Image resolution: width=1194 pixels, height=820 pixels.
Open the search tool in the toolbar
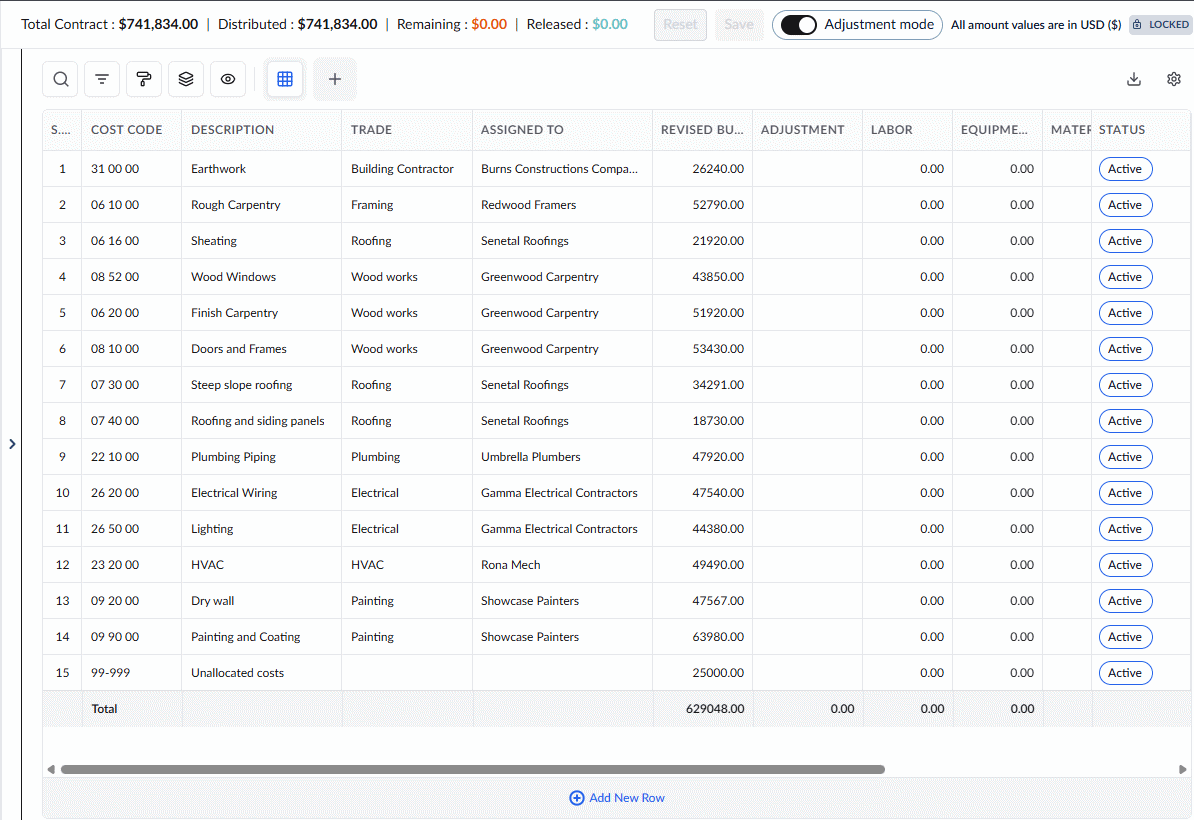pos(60,79)
